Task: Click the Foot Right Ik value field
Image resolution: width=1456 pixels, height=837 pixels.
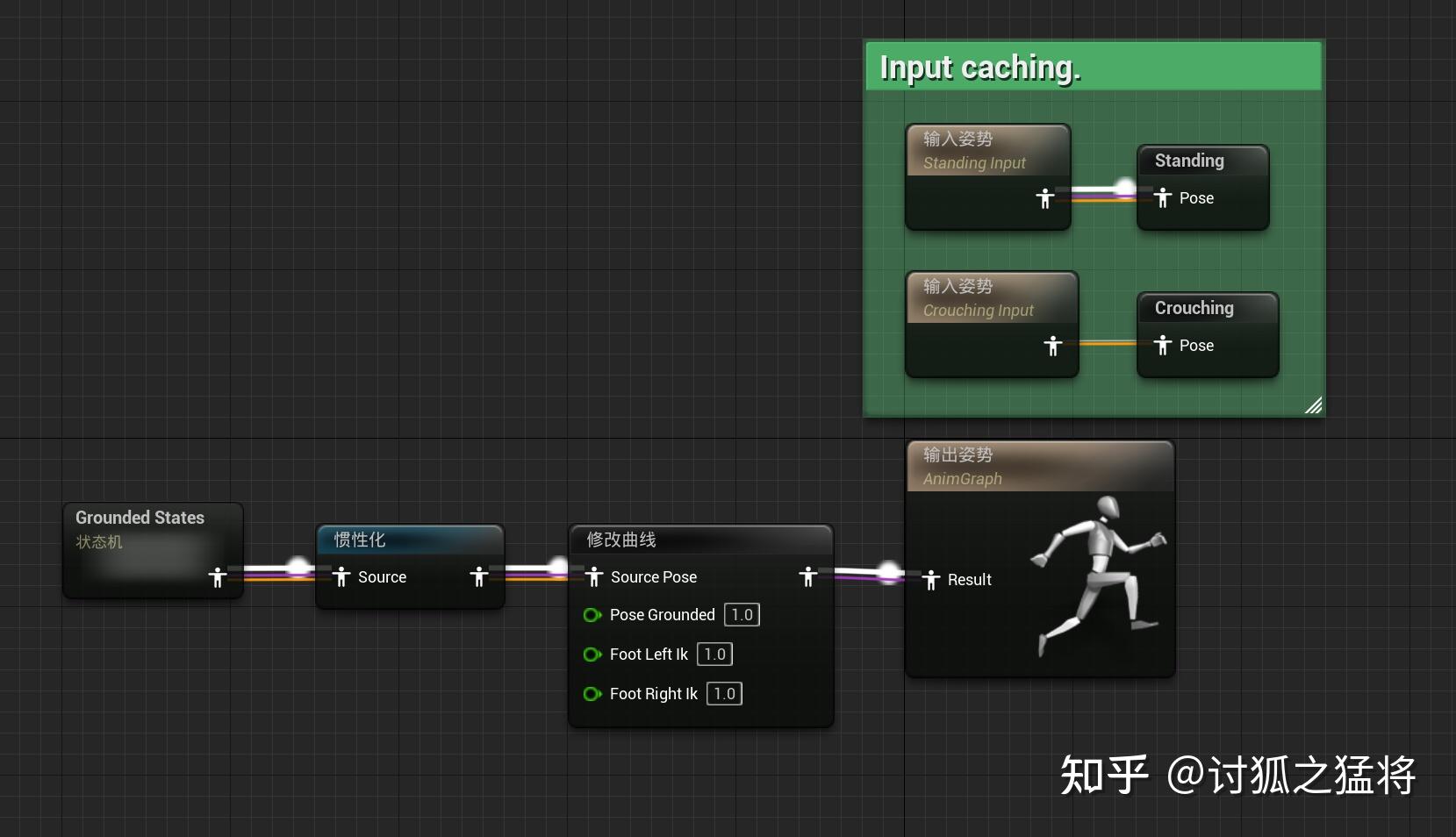Action: coord(724,693)
